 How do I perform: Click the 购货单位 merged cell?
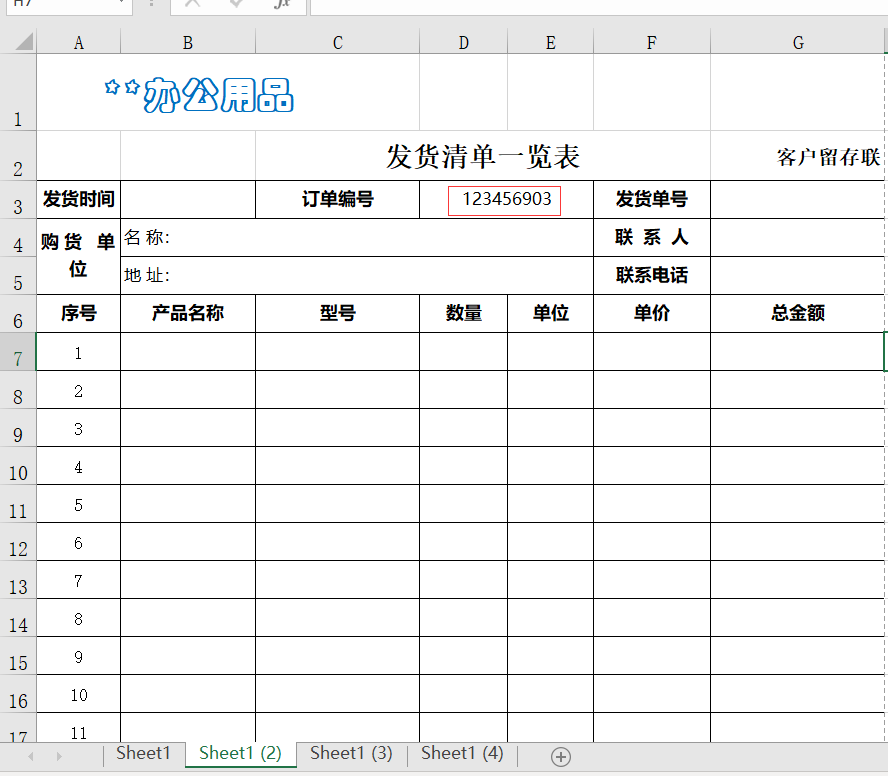coord(79,257)
